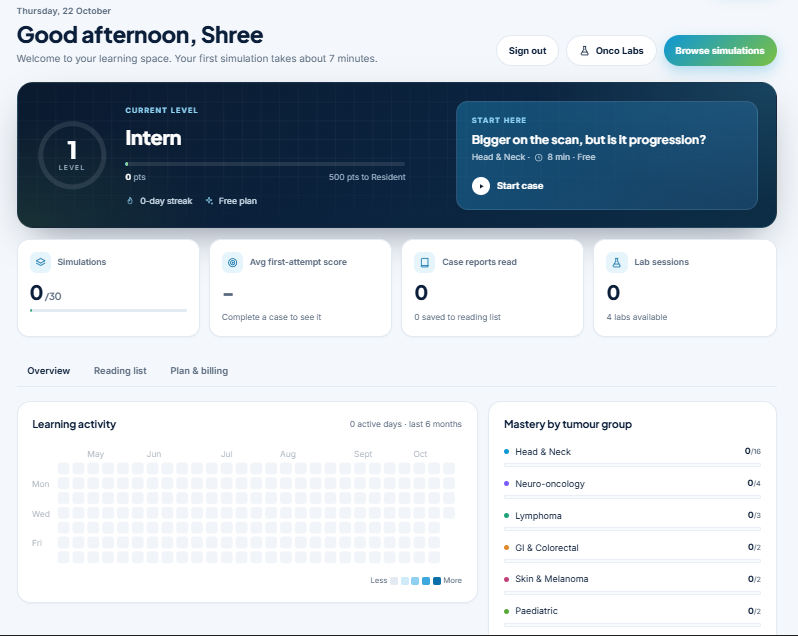Start the Head & Neck case
The image size is (798, 636).
pyautogui.click(x=507, y=186)
